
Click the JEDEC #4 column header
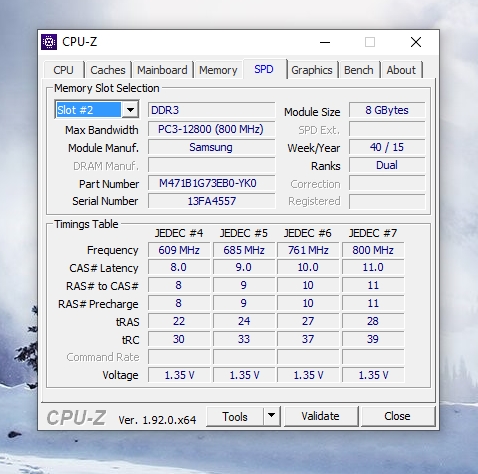[x=179, y=233]
